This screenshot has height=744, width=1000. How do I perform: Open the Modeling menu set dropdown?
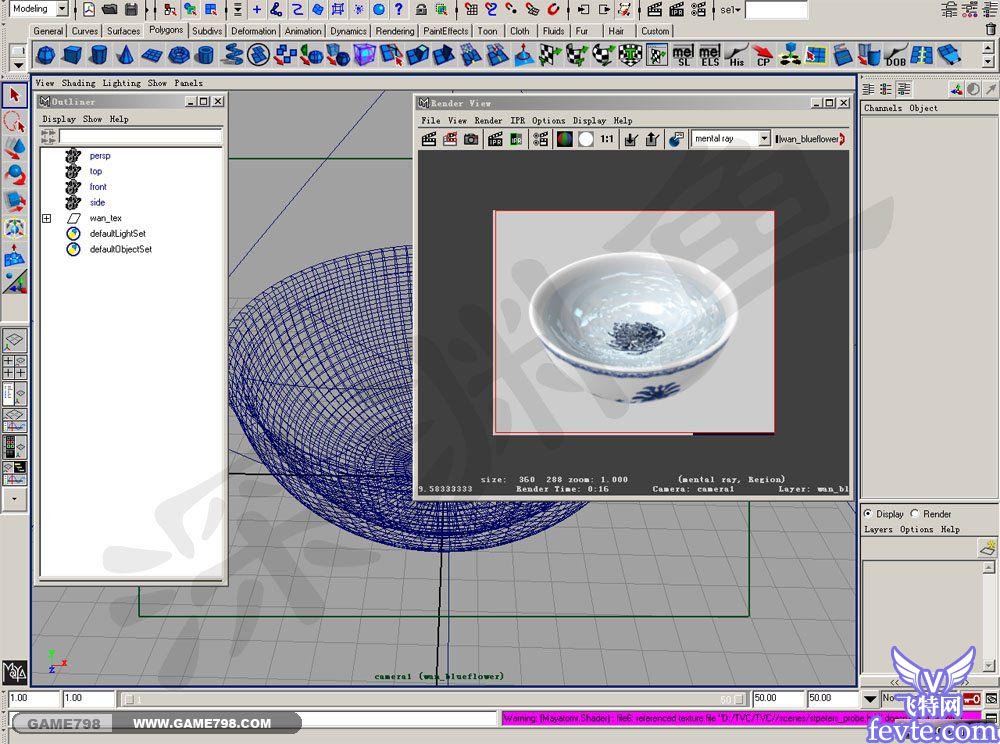click(62, 10)
